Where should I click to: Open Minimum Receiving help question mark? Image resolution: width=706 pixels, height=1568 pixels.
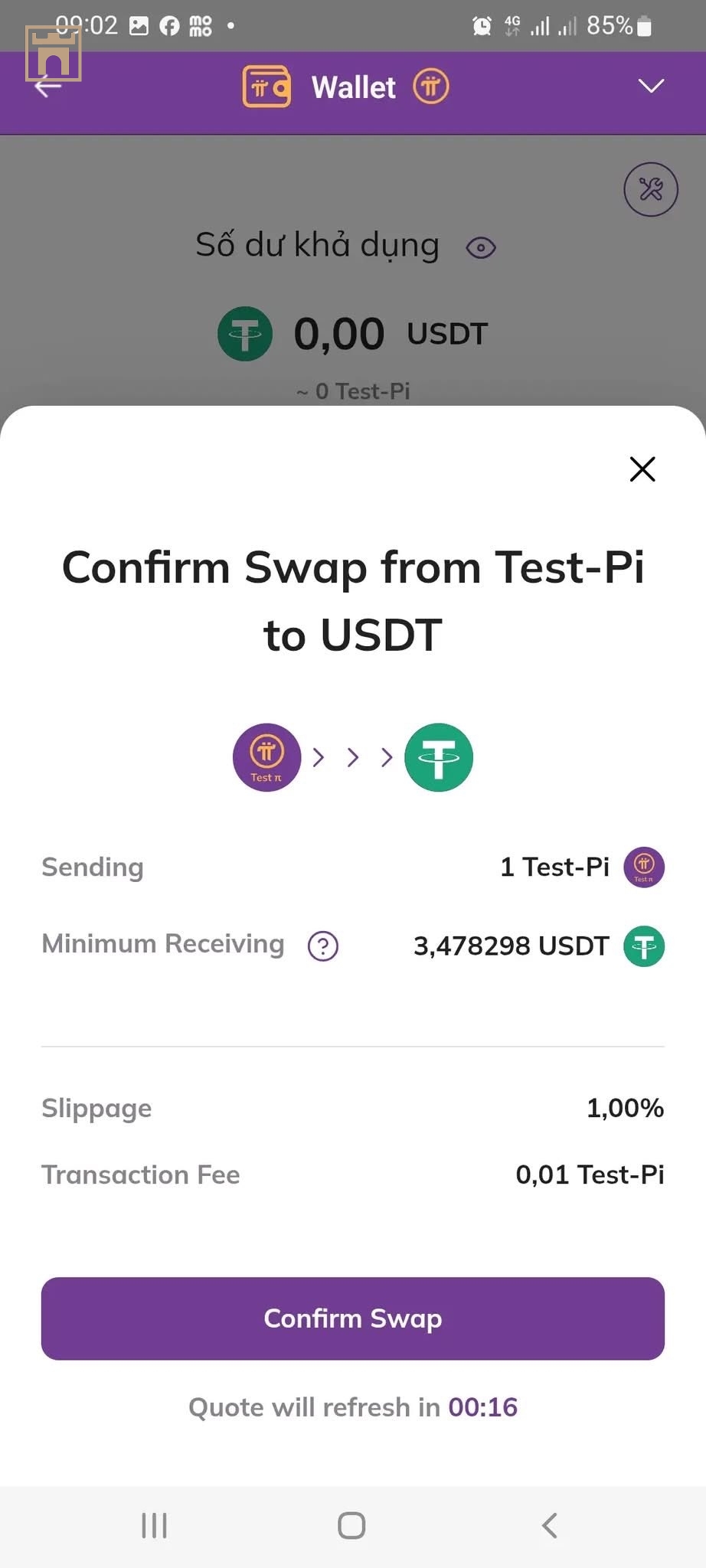tap(323, 946)
